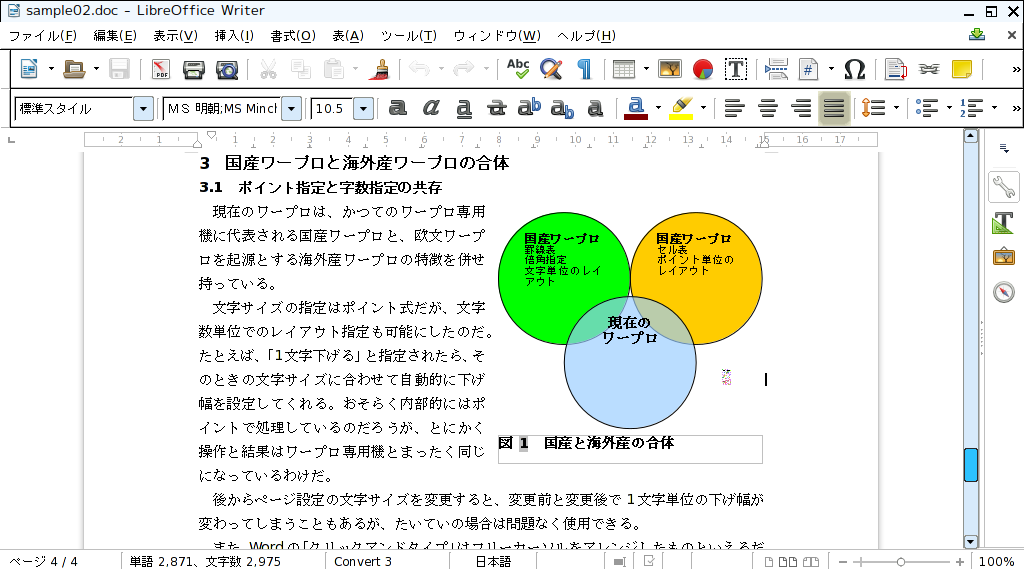Open font name dropdown (MS 明朝)
Viewport: 1024px width, 572px height.
coord(291,108)
